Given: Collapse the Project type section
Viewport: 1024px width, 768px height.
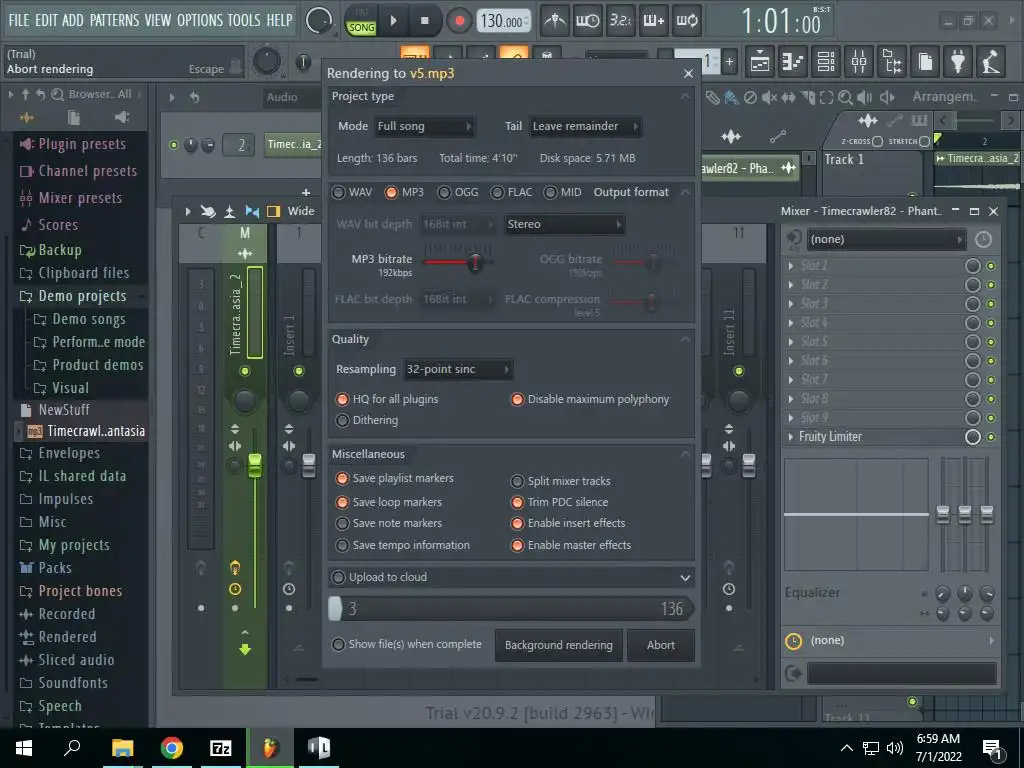Looking at the screenshot, I should click(x=685, y=97).
